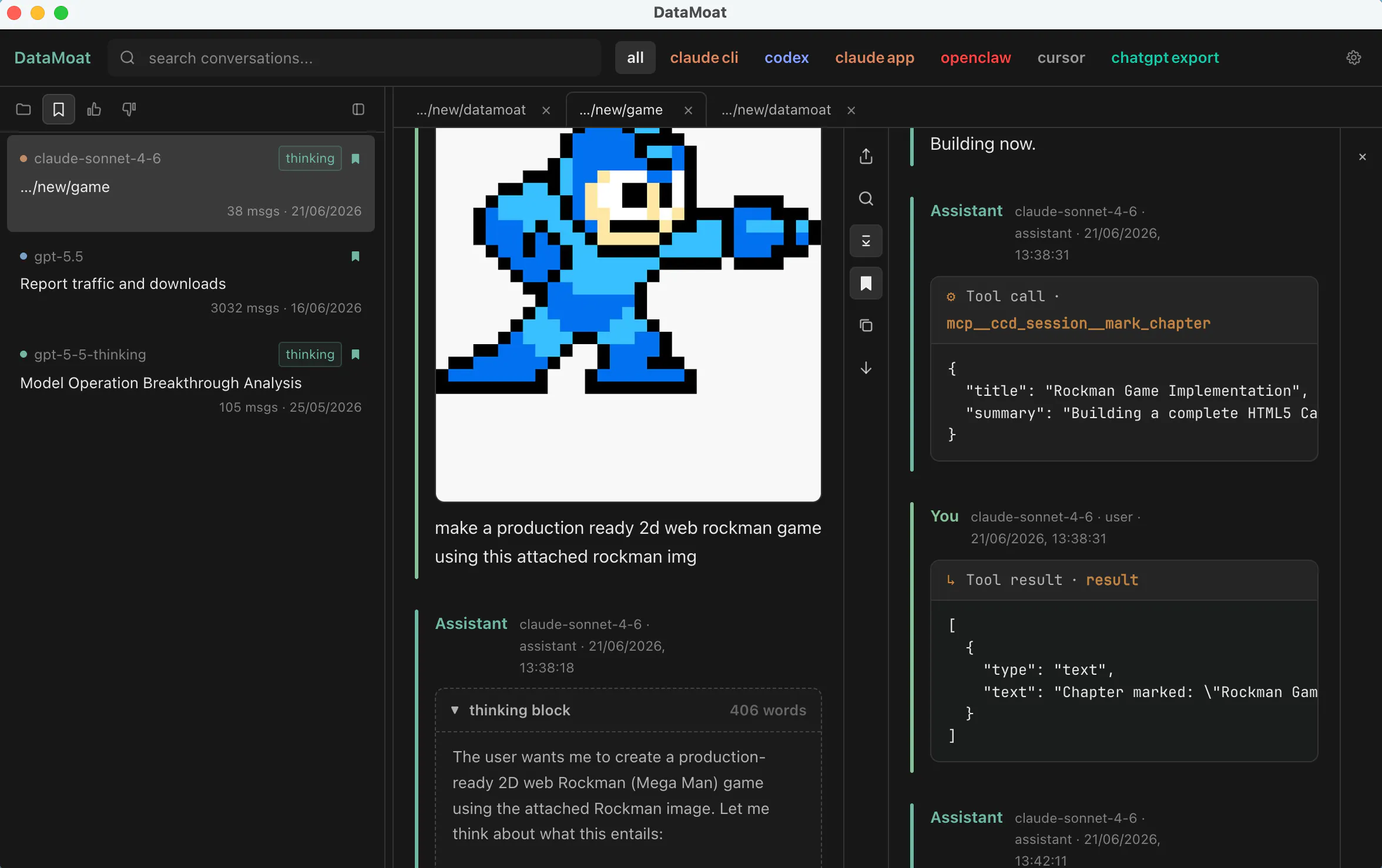Click '38 msgs · 21/06/2026' text
The image size is (1382, 868).
tap(294, 211)
